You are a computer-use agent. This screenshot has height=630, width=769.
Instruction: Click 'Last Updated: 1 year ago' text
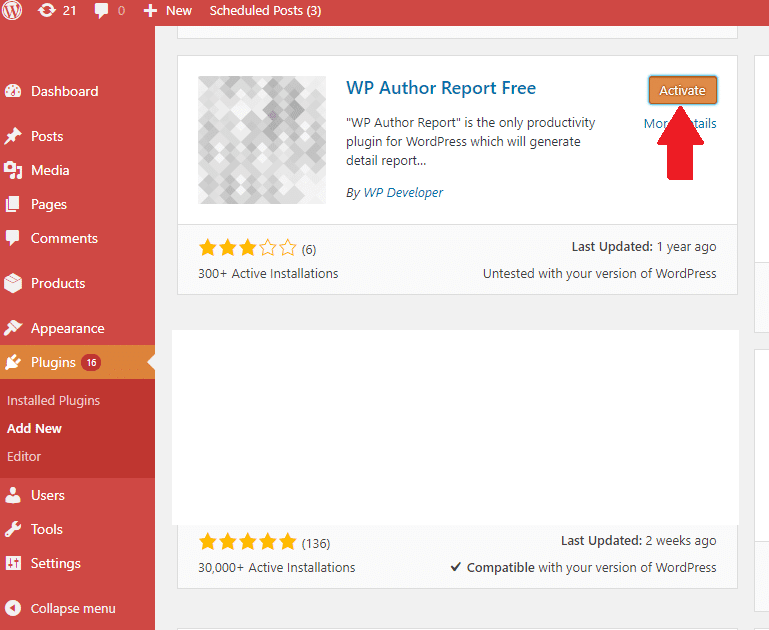pos(644,247)
